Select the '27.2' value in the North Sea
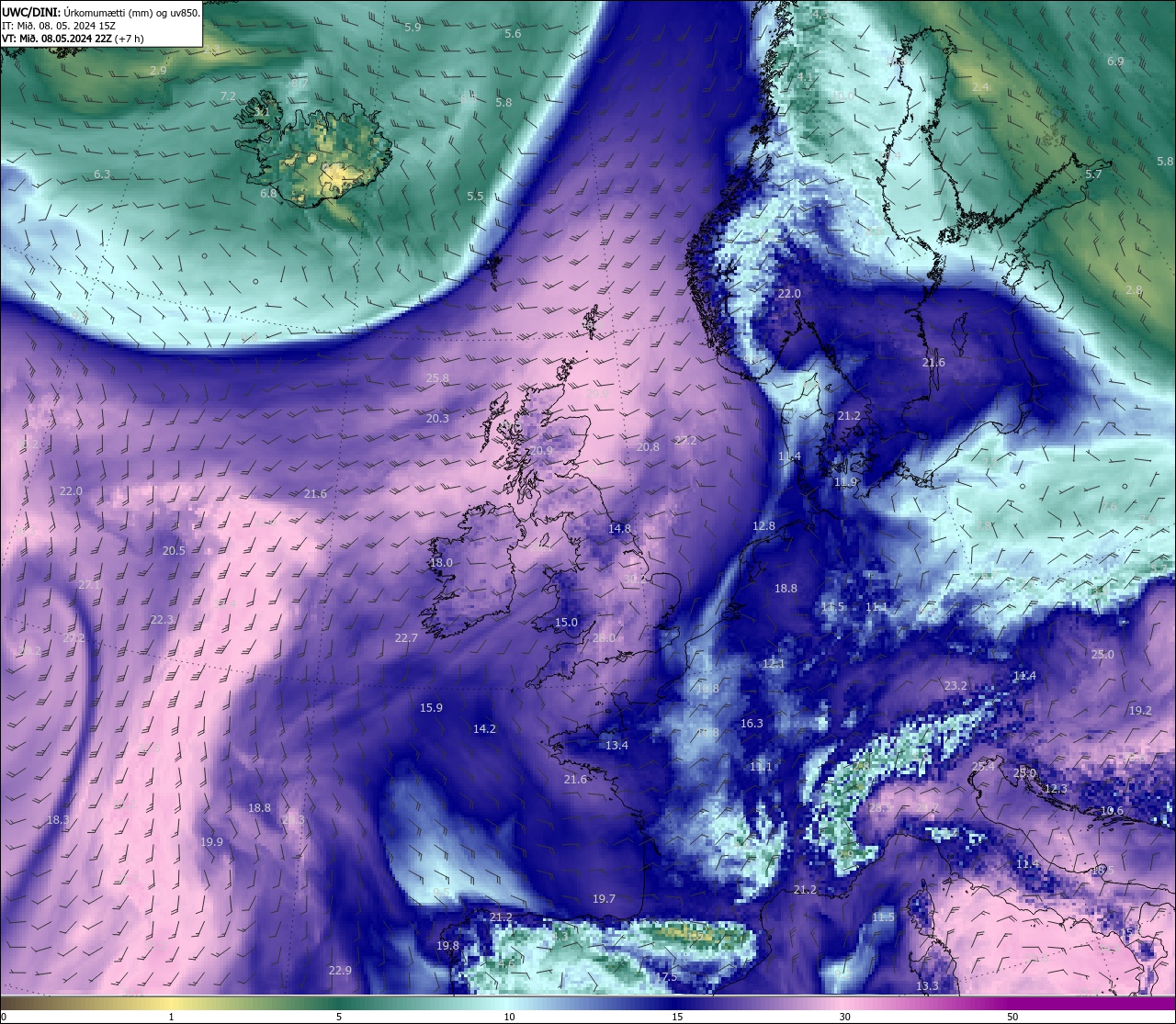Screen dimensions: 1176x1024 coord(685,440)
